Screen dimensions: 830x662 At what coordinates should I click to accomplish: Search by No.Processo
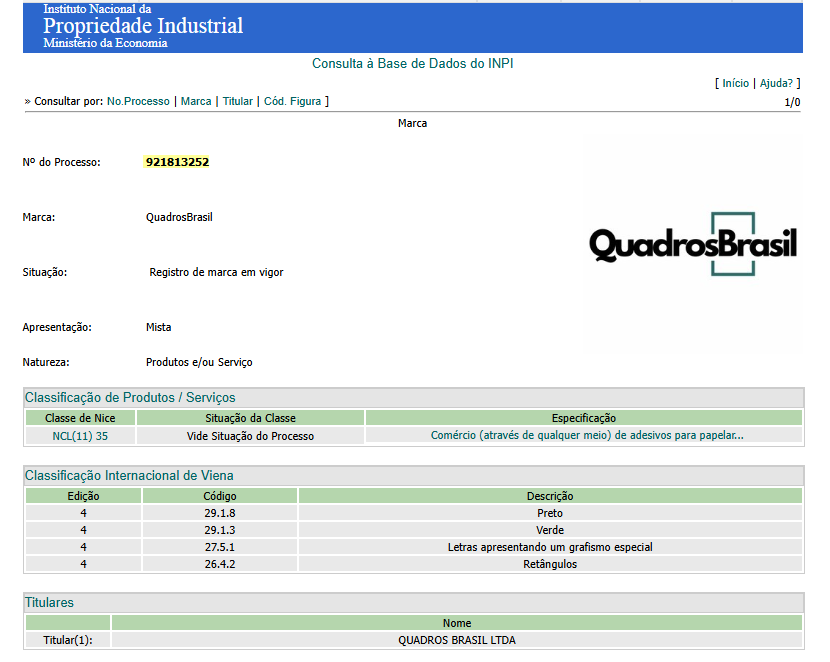[138, 101]
